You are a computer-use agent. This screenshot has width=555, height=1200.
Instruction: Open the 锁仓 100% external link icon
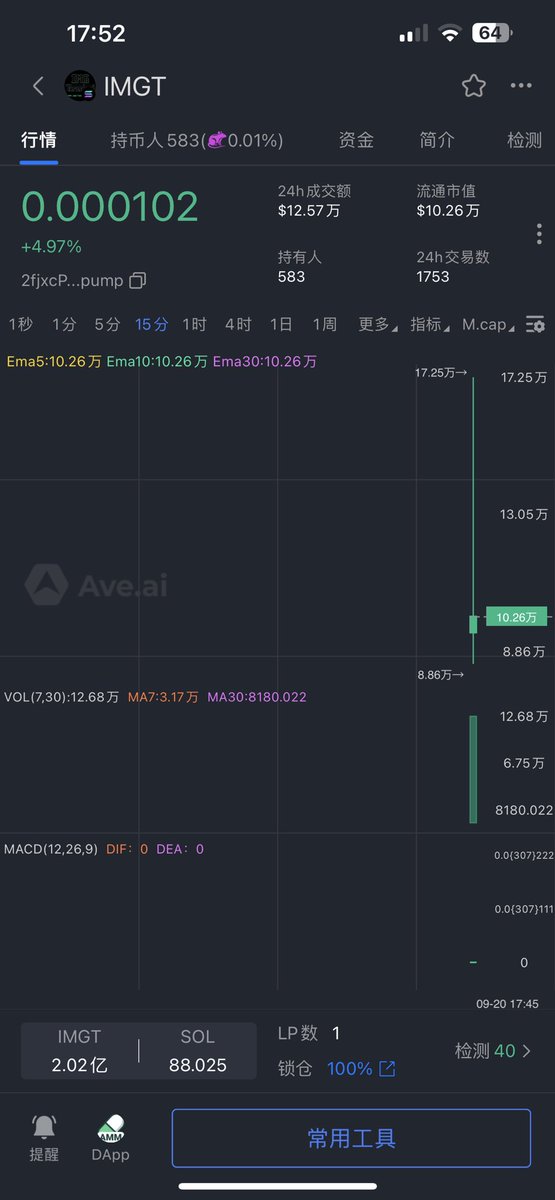[387, 1069]
